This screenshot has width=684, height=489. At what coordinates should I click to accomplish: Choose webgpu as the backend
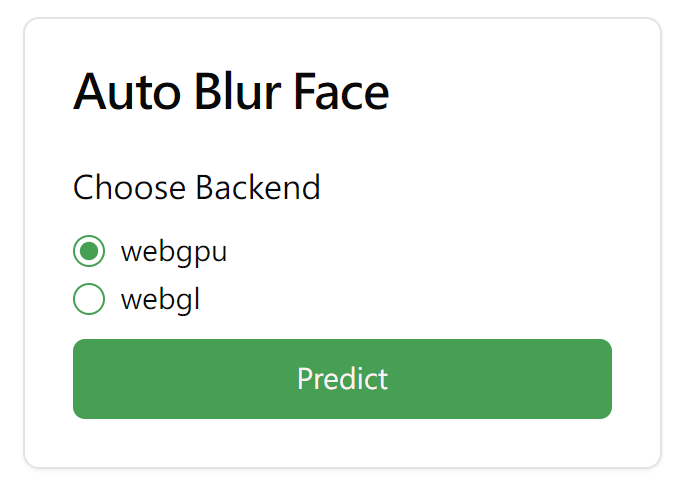click(89, 252)
